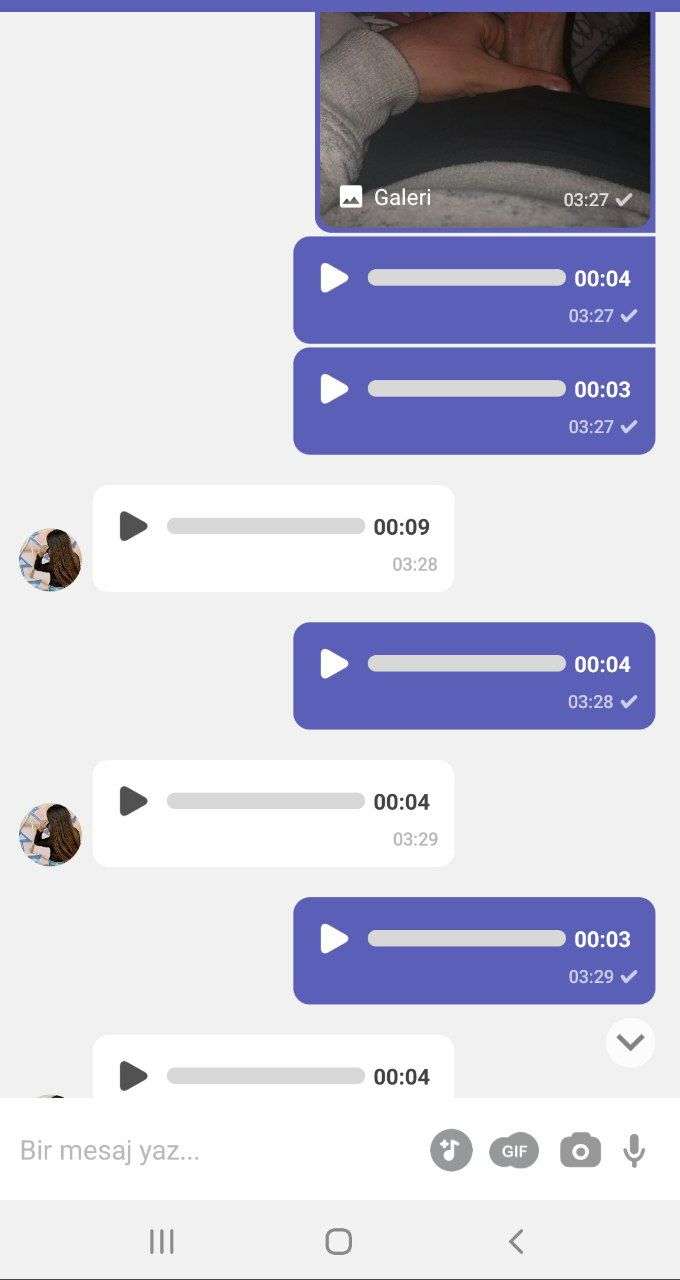
Task: Play the sent 00:03 voice message at 03:29
Action: pos(334,939)
